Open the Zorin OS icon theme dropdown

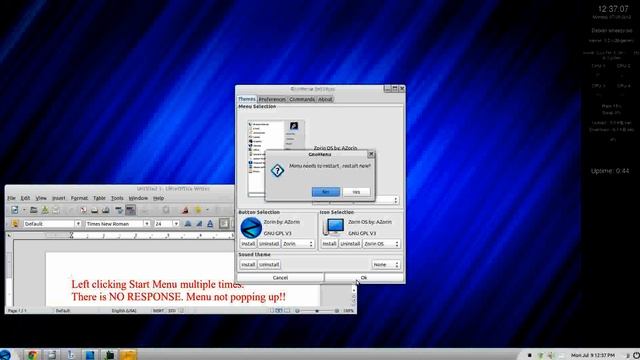point(381,244)
